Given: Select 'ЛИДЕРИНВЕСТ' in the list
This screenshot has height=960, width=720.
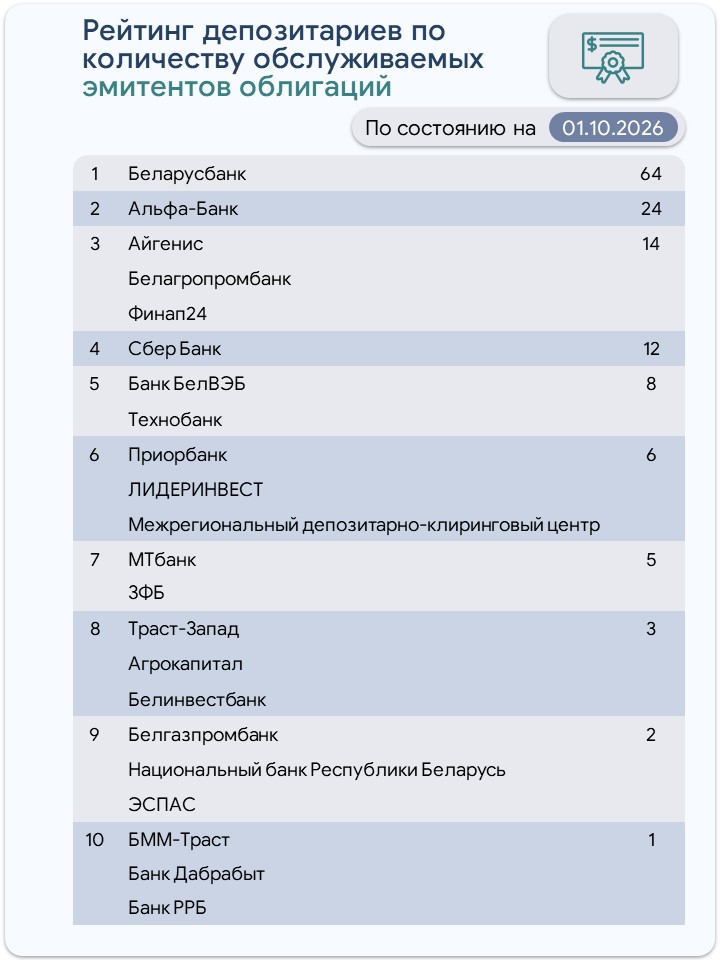Looking at the screenshot, I should tap(195, 490).
